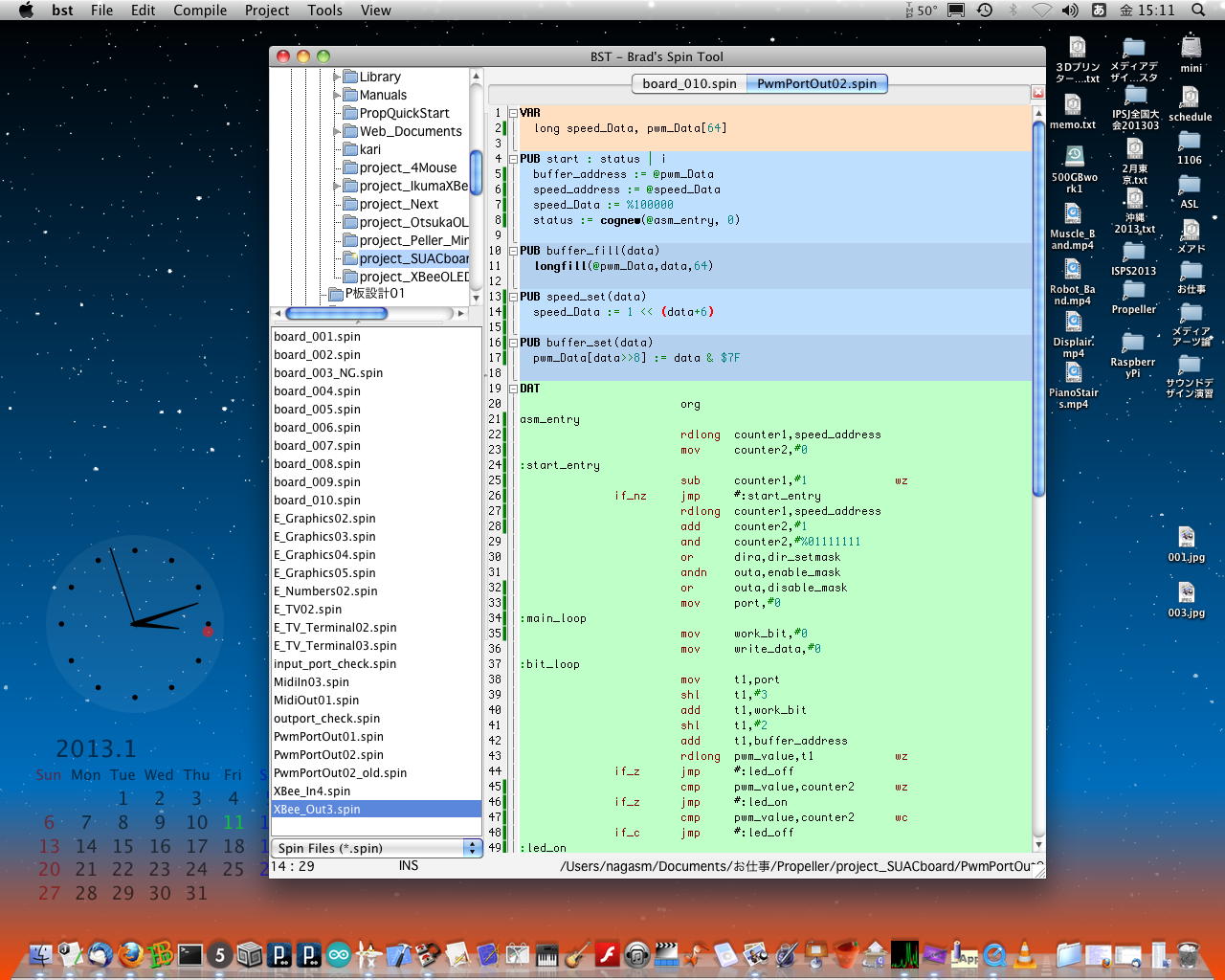The height and width of the screenshot is (980, 1225).
Task: Select PwmPortOut01.spin in the file list
Action: [x=328, y=737]
